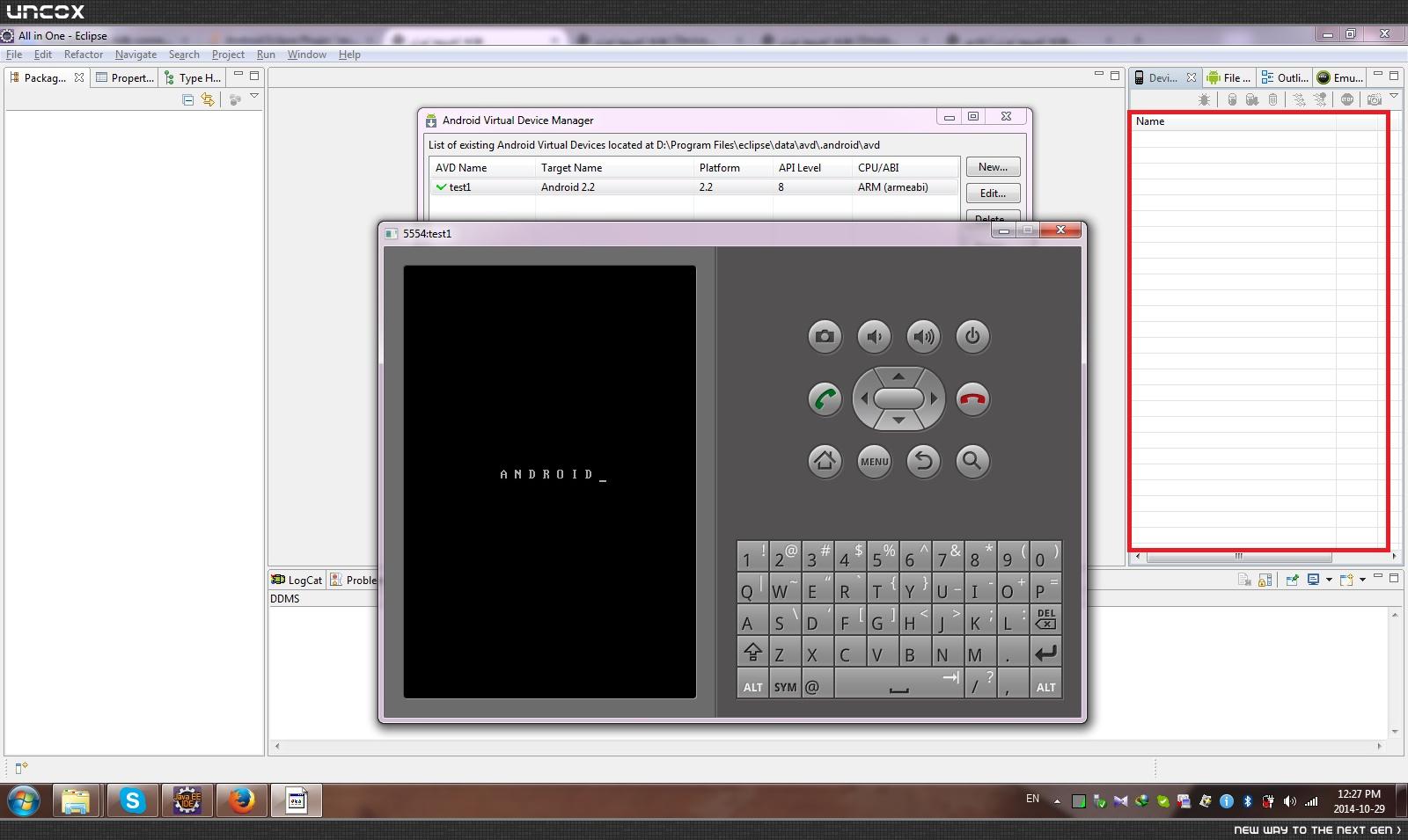Click the Windows Start button
The width and height of the screenshot is (1408, 840).
point(24,801)
